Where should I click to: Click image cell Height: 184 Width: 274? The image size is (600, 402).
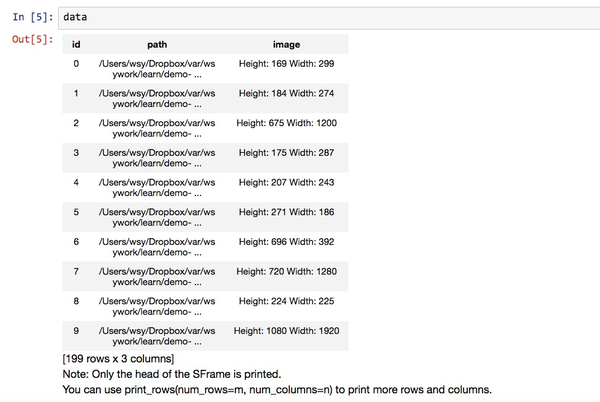[x=286, y=93]
